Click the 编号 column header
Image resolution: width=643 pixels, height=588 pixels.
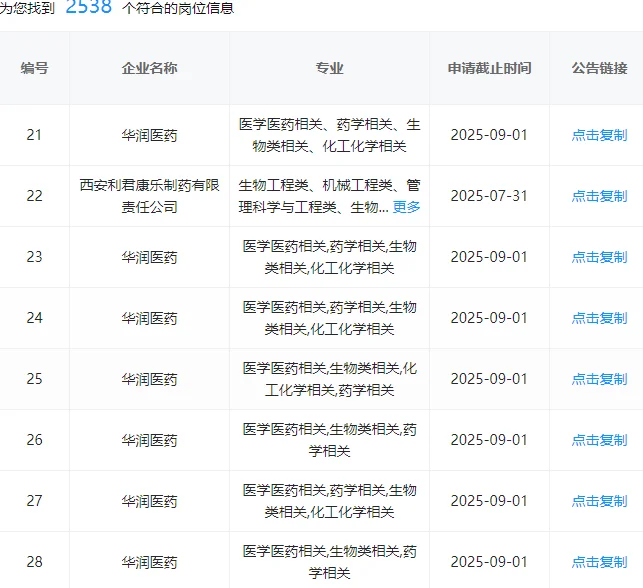coord(34,68)
